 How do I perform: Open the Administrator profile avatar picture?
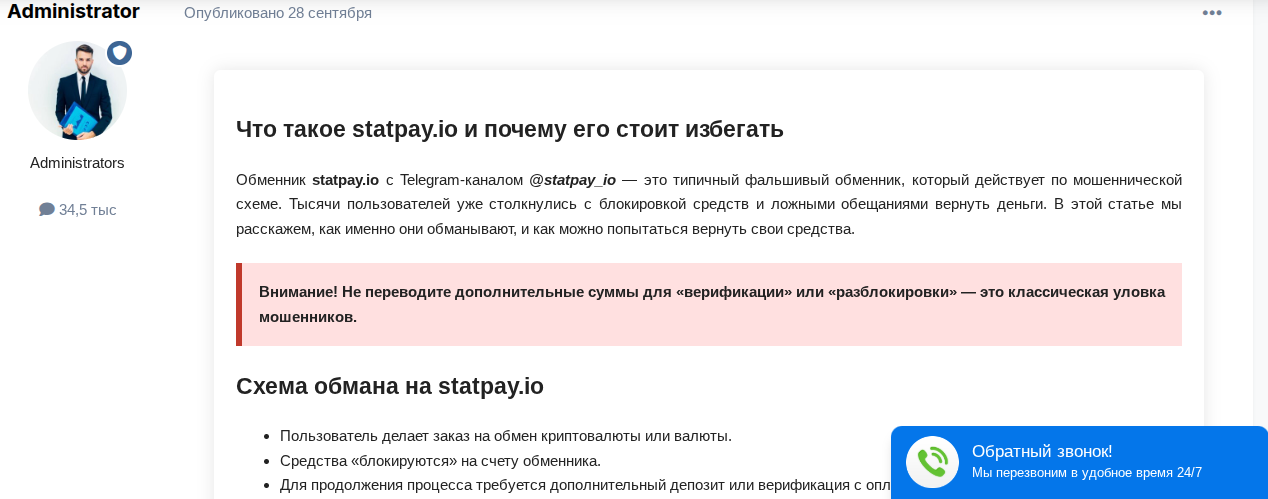pos(77,91)
